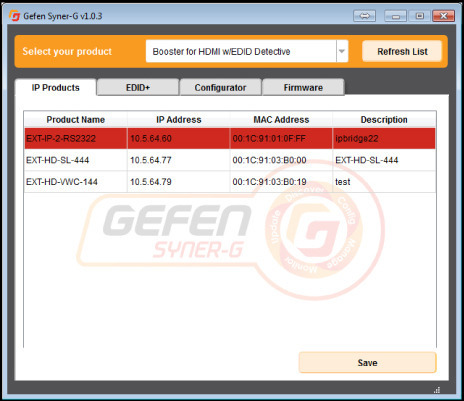The width and height of the screenshot is (464, 401).
Task: Open the Firmware tab
Action: [303, 88]
